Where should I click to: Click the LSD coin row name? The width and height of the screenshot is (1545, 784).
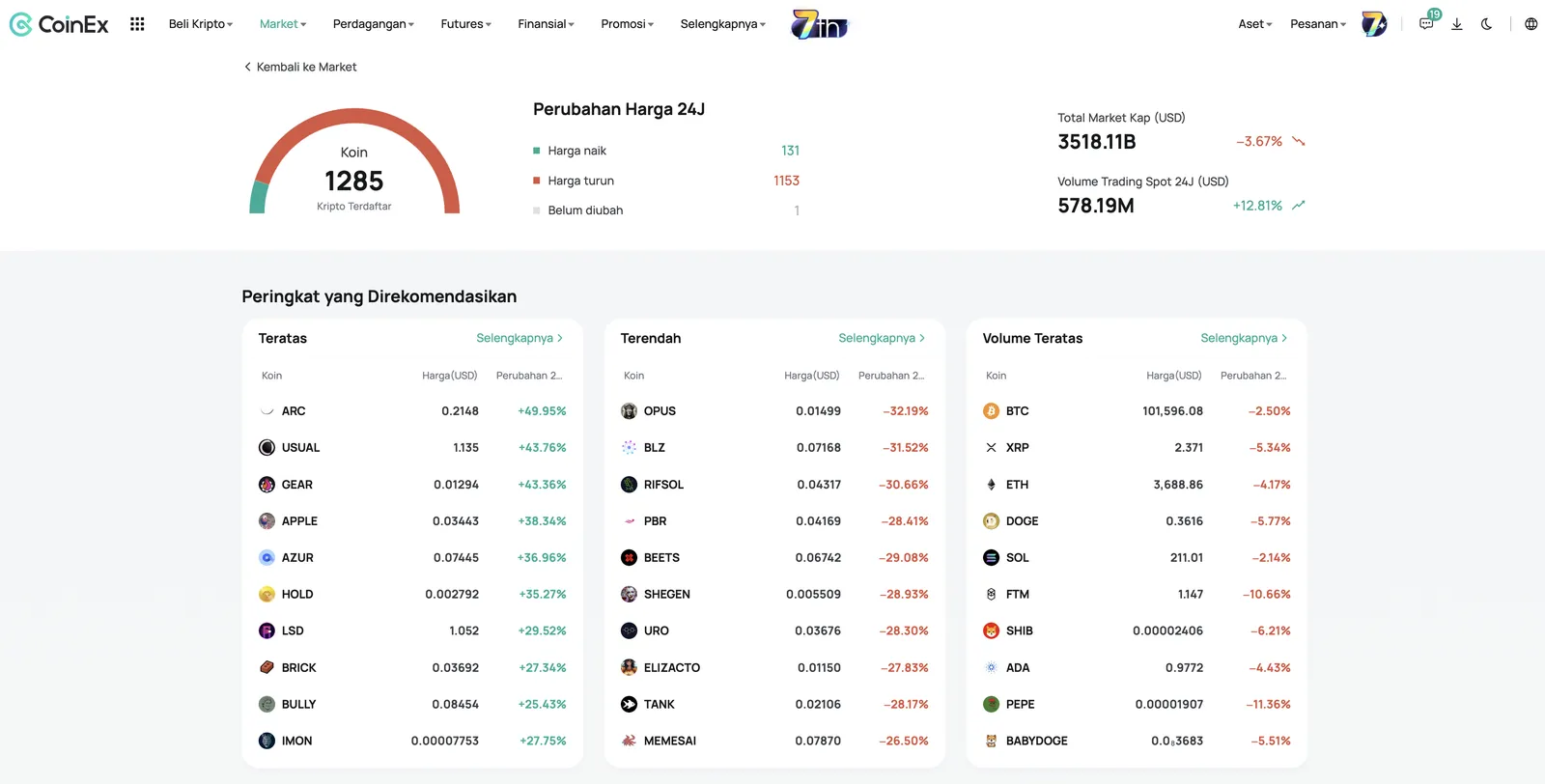pos(293,631)
